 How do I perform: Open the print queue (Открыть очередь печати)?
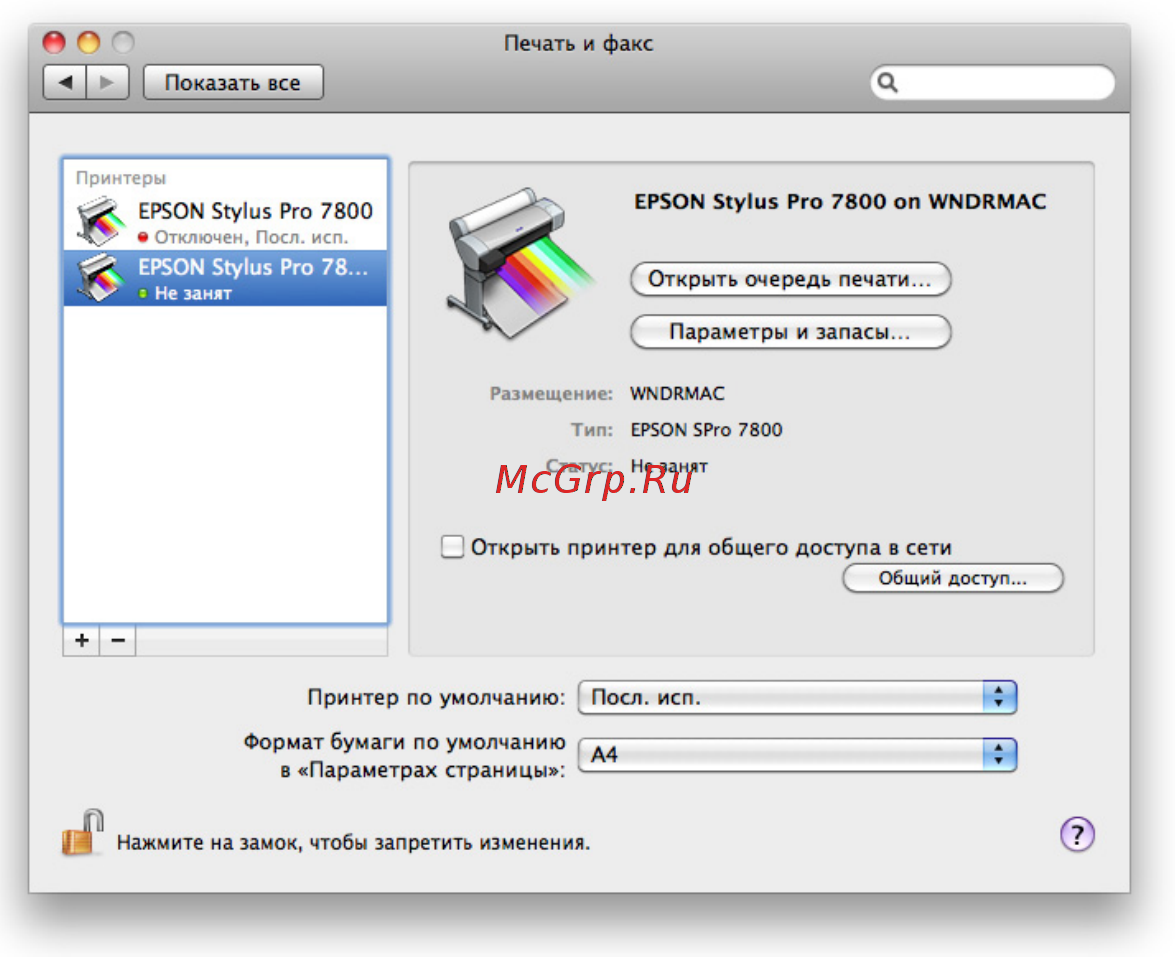click(x=790, y=279)
